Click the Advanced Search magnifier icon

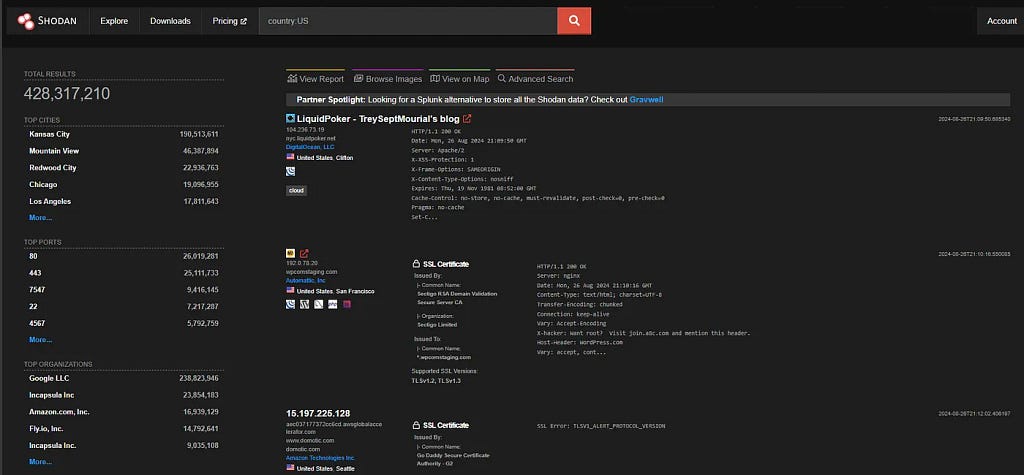click(502, 78)
